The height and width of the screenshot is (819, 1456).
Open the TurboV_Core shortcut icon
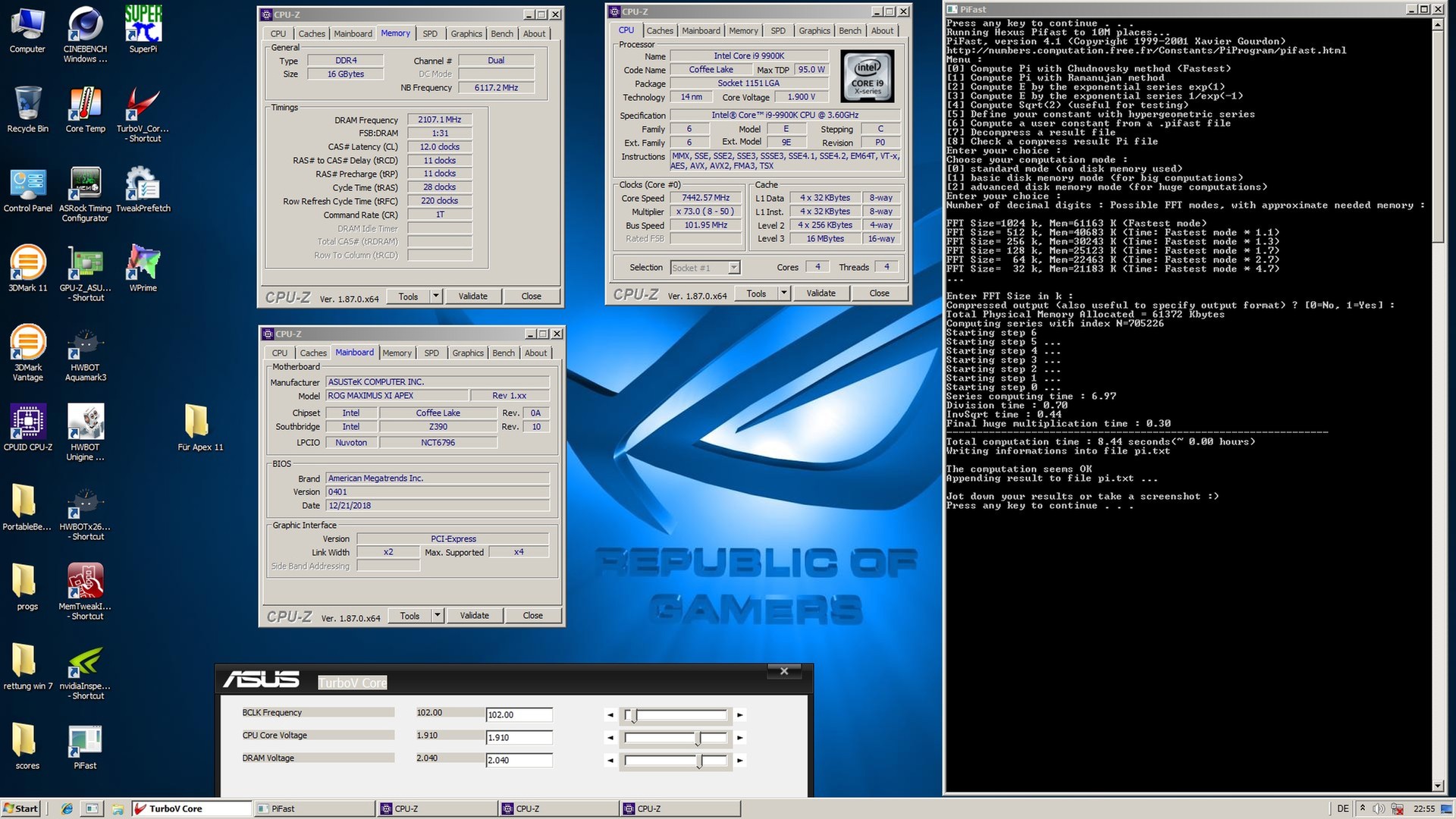(143, 114)
